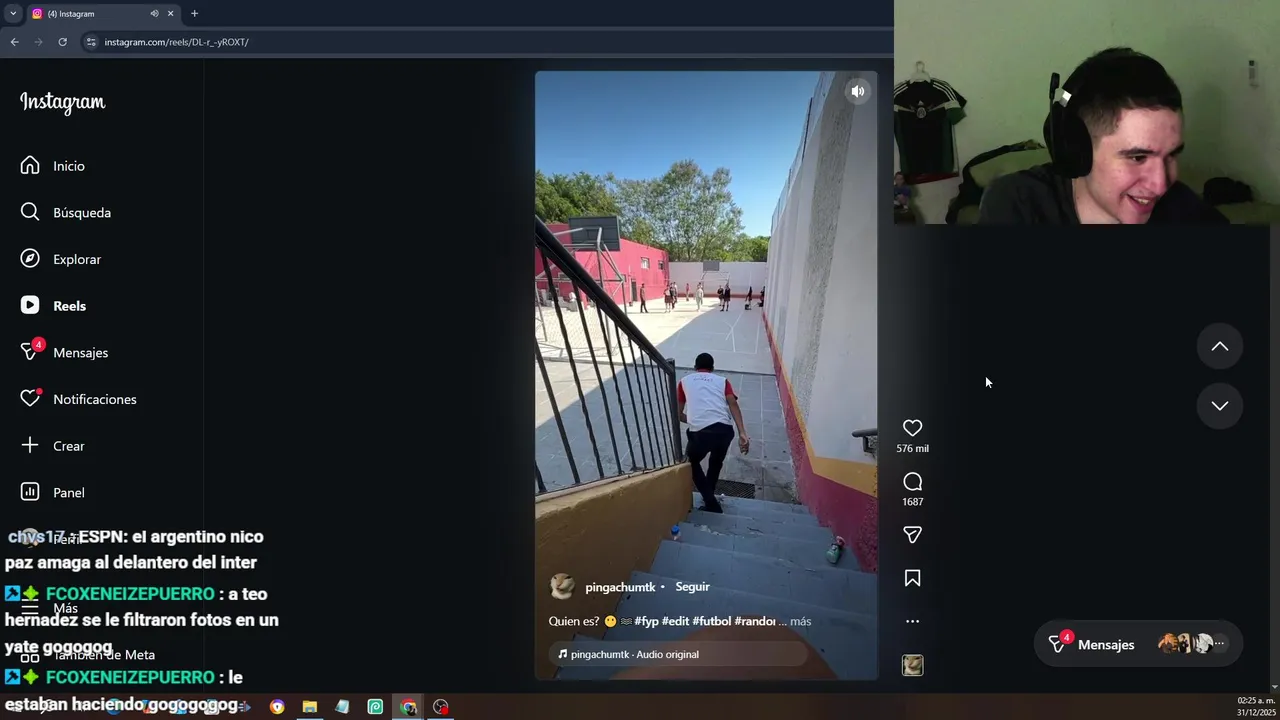Click Seguir to follow pingachumtk
The image size is (1280, 720).
coord(692,587)
